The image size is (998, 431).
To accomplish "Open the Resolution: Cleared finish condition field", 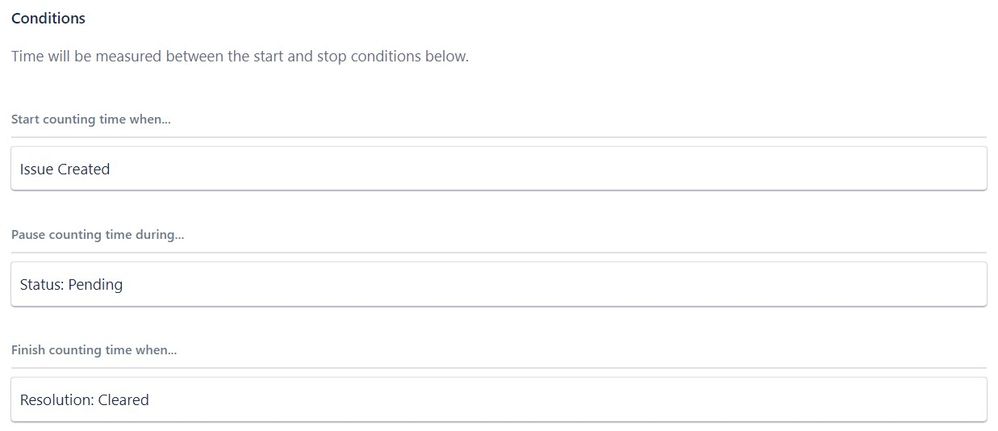I will click(x=498, y=400).
